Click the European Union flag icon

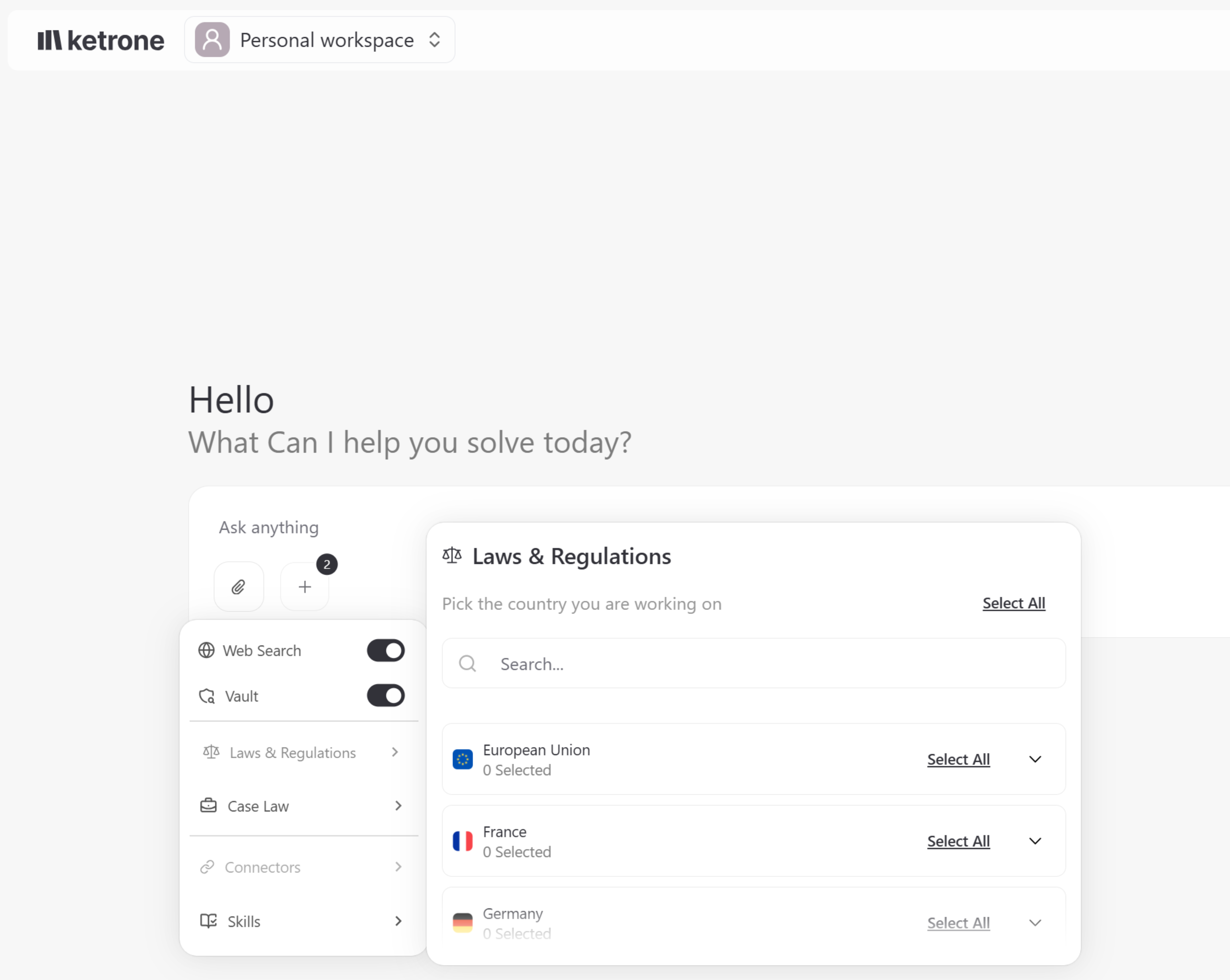coord(463,759)
